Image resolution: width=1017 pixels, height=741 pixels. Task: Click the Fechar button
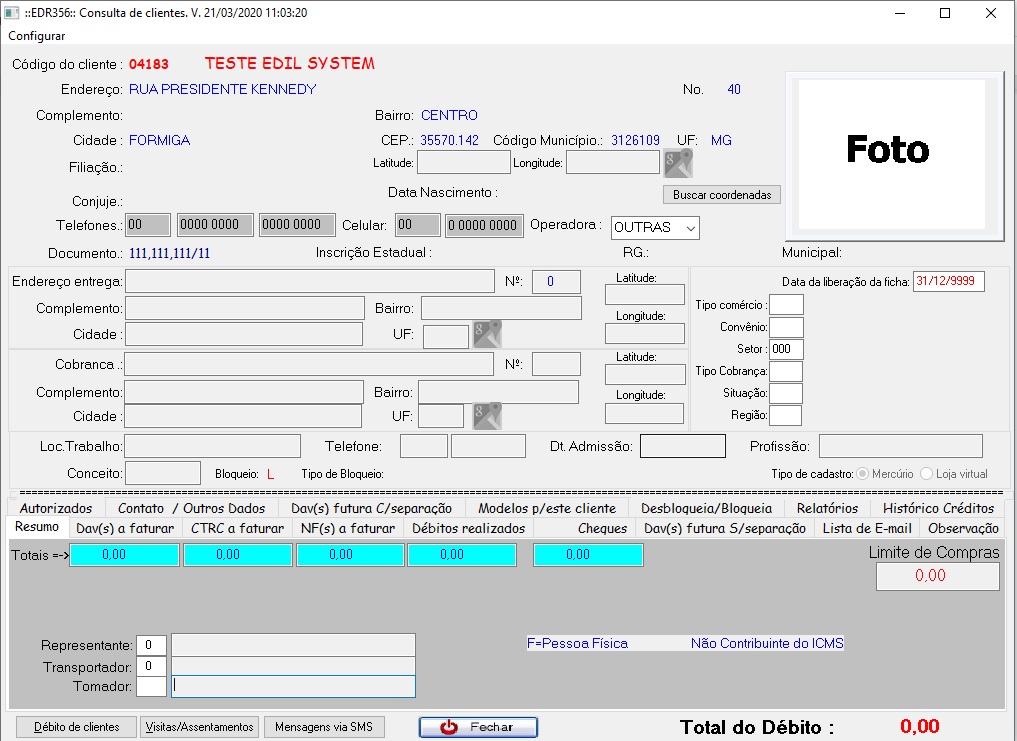pos(478,727)
